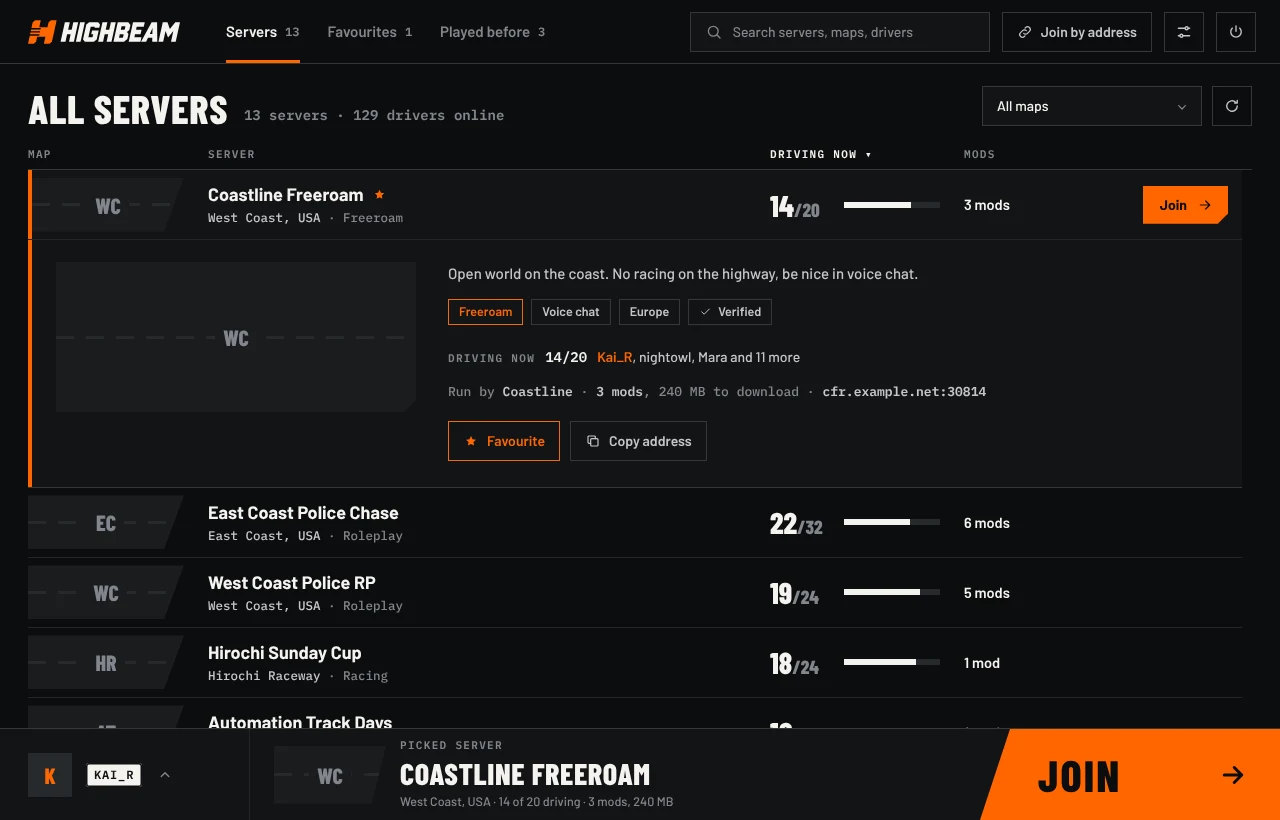Click the 1 mod text
This screenshot has height=820, width=1280.
tap(982, 663)
